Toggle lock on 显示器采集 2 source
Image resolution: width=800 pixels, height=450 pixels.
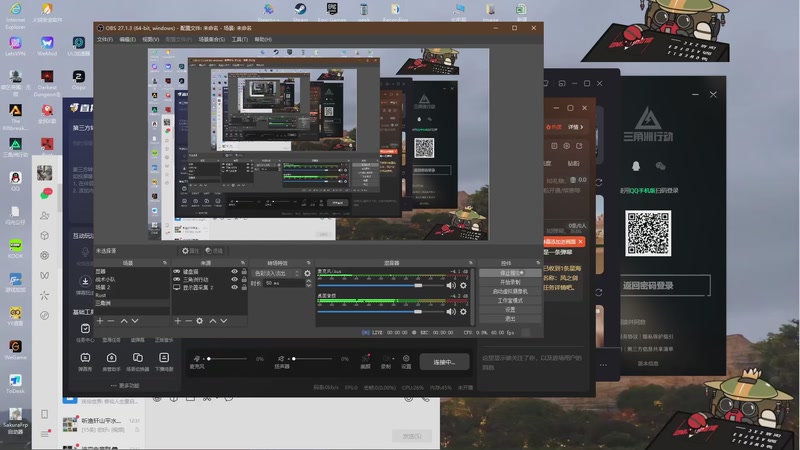coord(244,287)
